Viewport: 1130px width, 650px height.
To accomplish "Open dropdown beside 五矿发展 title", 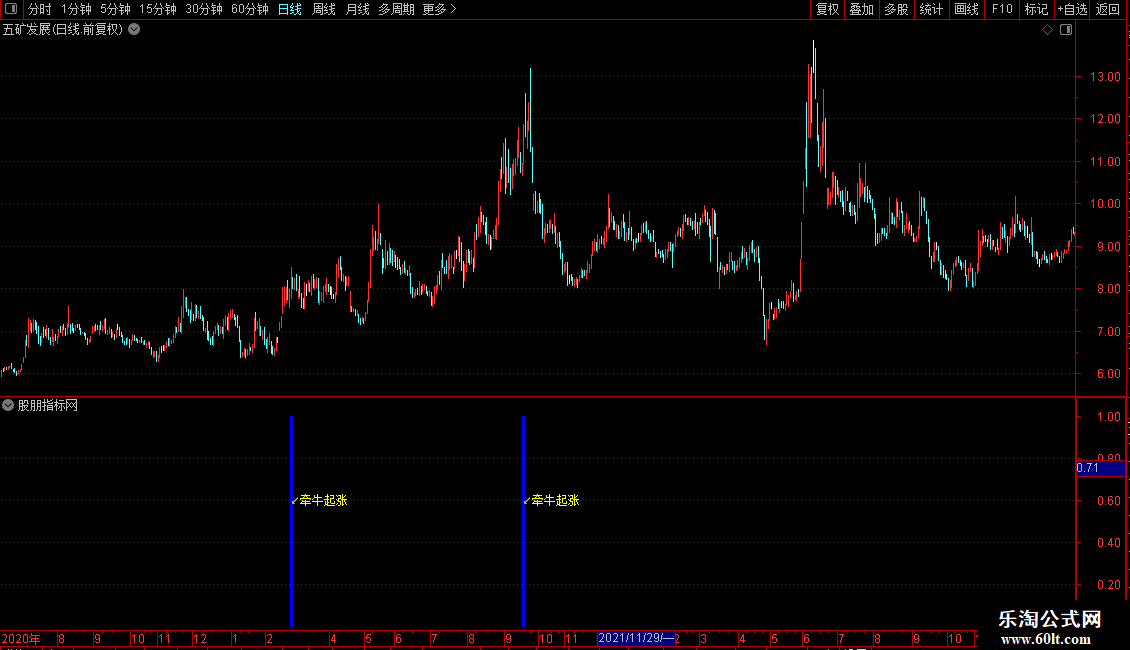I will click(134, 30).
